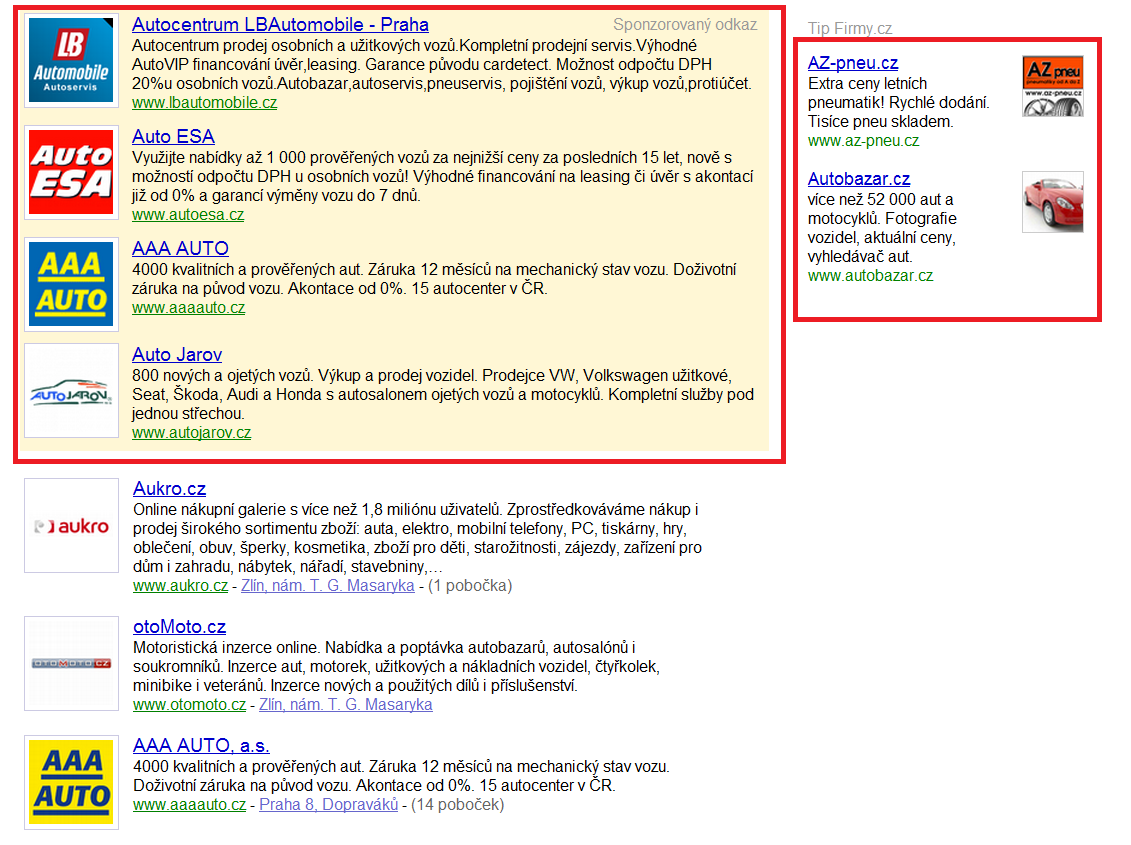Image resolution: width=1131 pixels, height=845 pixels.
Task: Click the LB Automobile Autoservis logo
Action: point(71,61)
